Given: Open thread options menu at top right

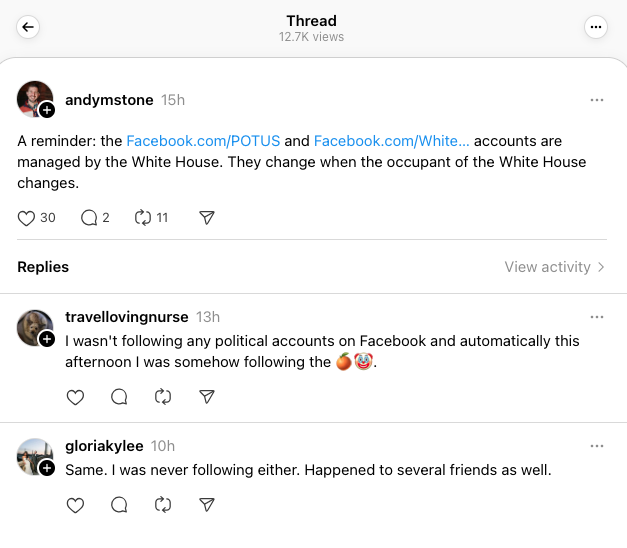Looking at the screenshot, I should [x=597, y=28].
